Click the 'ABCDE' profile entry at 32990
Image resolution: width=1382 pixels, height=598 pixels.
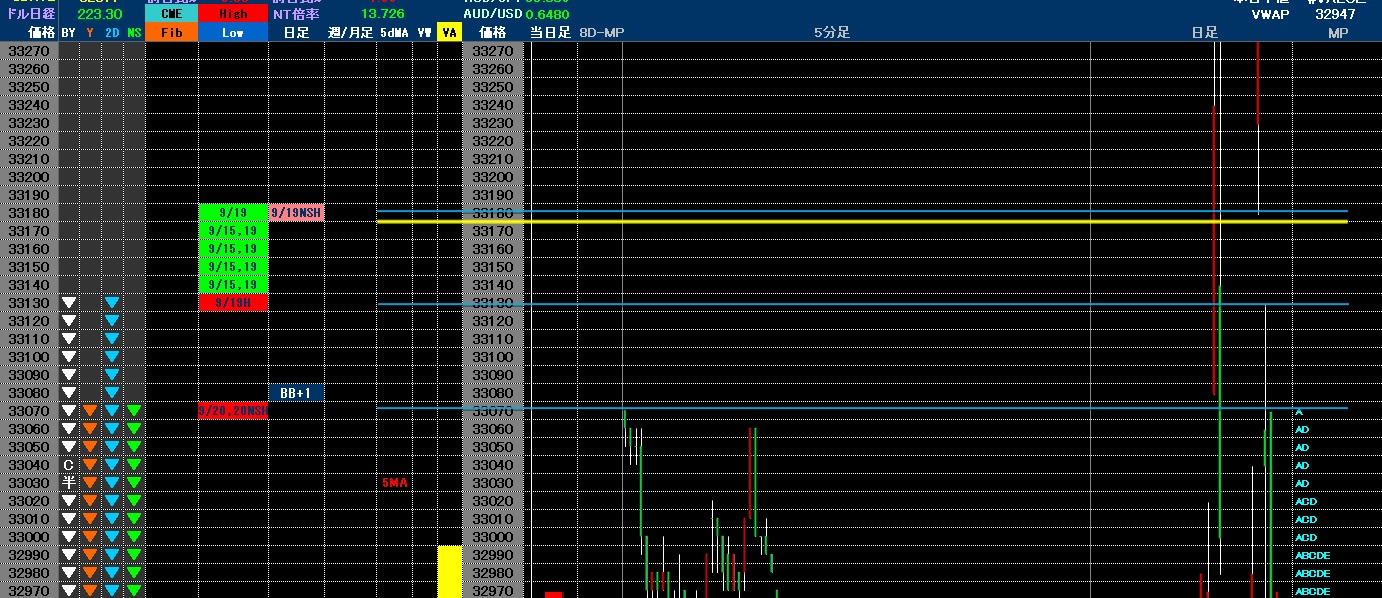tap(1312, 555)
